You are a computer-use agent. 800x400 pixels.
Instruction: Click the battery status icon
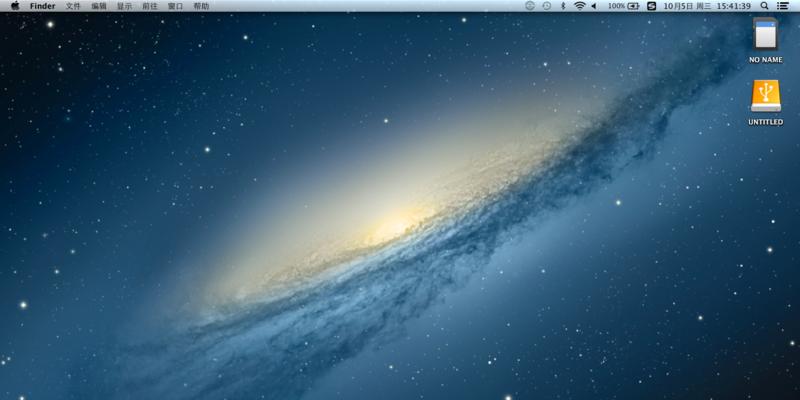634,6
